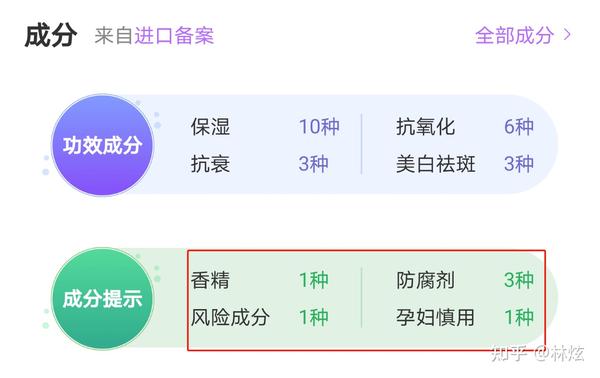Image resolution: width=600 pixels, height=378 pixels.
Task: Tap the green 成分提示 circle badge
Action: (102, 298)
